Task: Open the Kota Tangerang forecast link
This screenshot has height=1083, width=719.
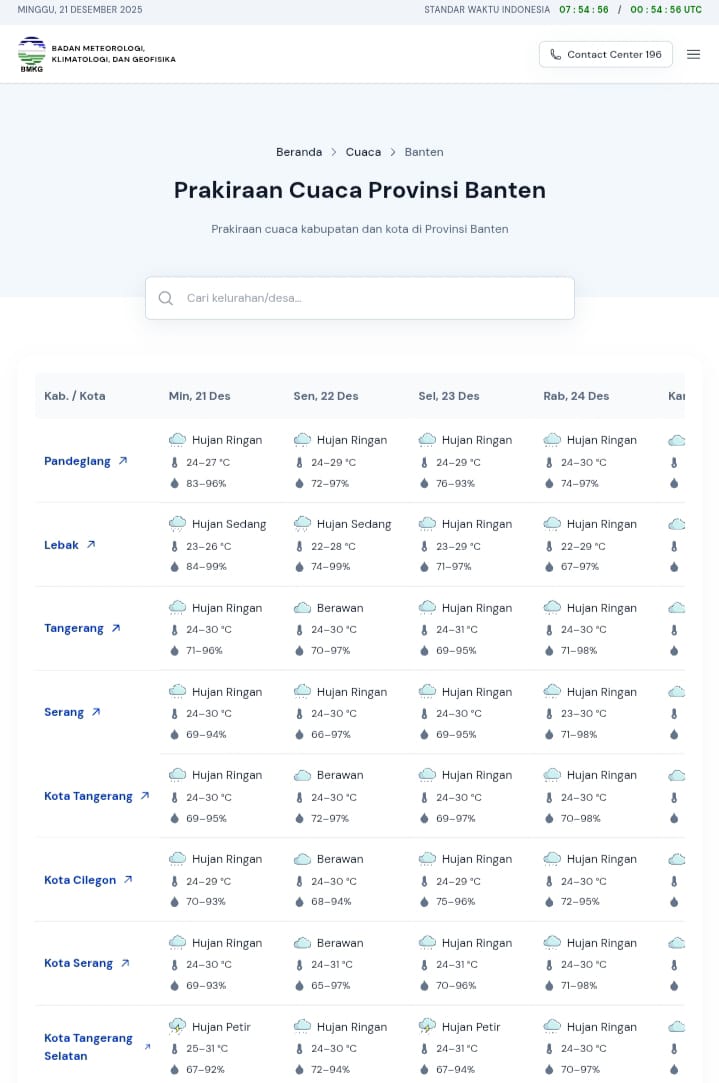Action: coord(88,796)
